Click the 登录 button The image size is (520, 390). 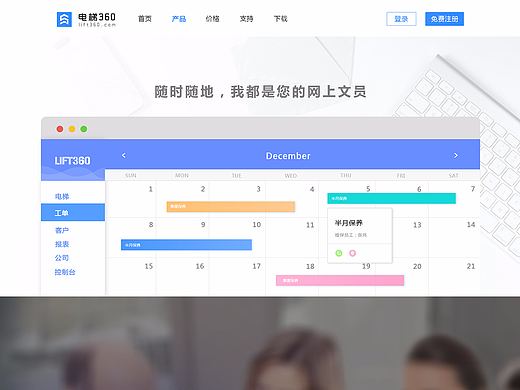click(401, 19)
